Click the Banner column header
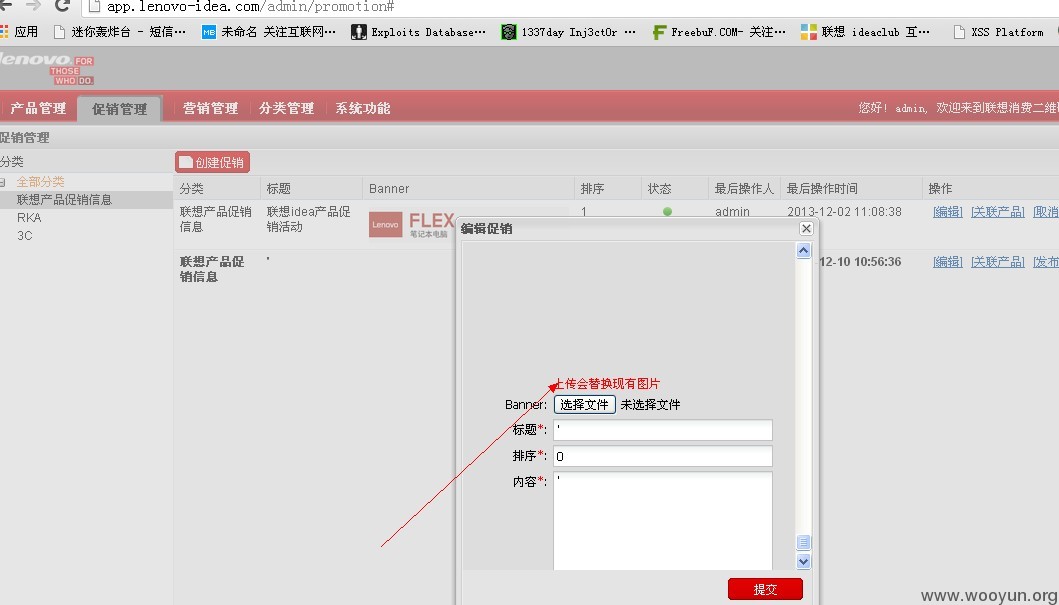This screenshot has width=1059, height=605. point(389,188)
